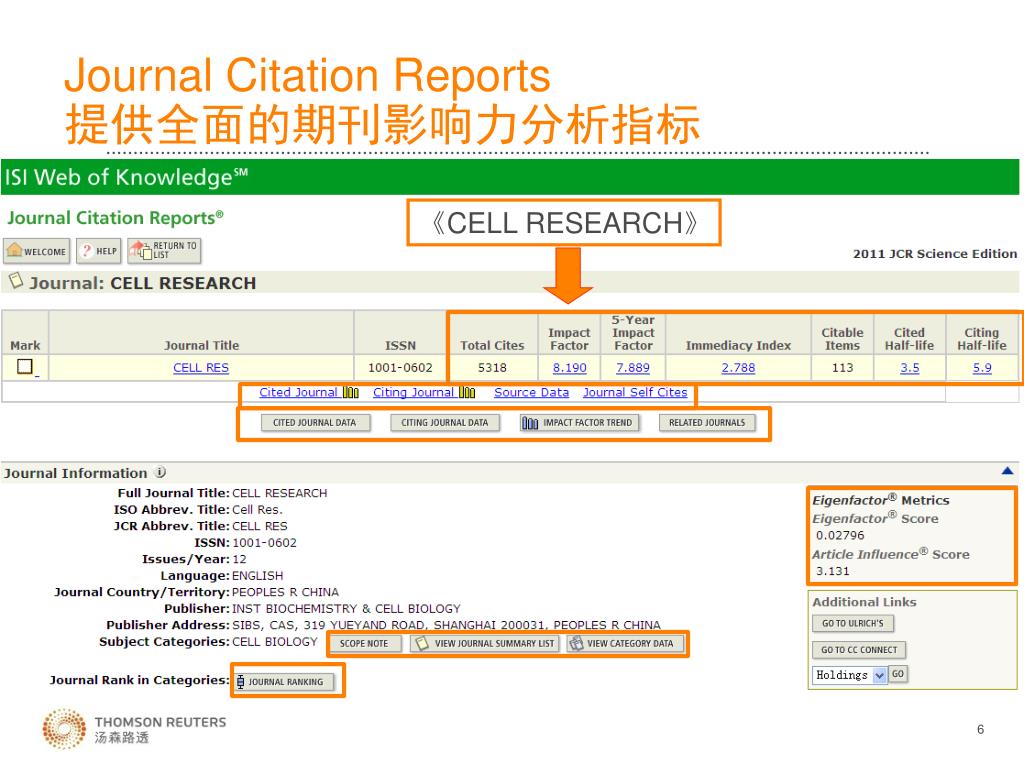
Task: Click the Go to CC Connect button
Action: [x=859, y=650]
